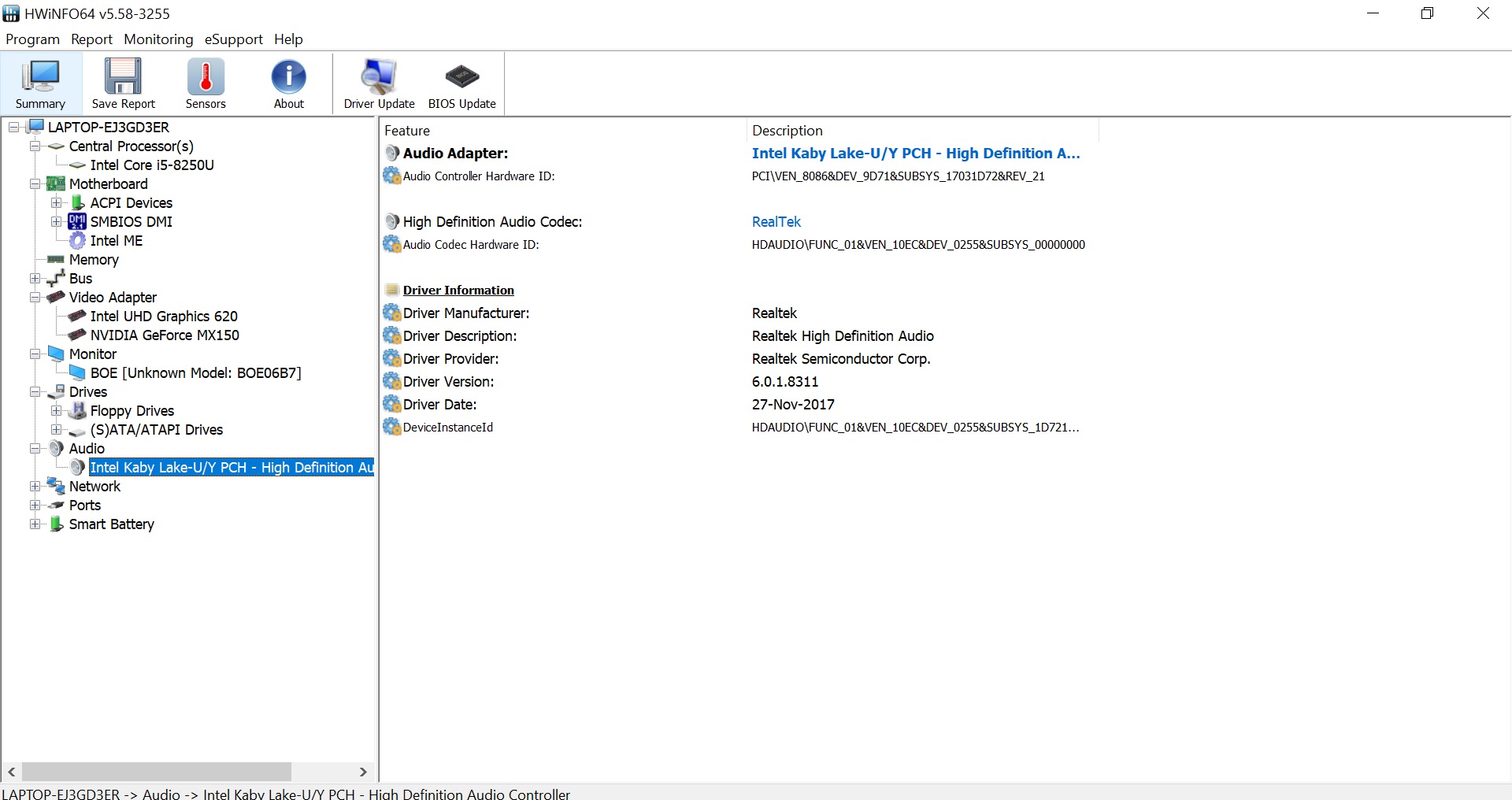Click the Memory module icon

pyautogui.click(x=56, y=259)
